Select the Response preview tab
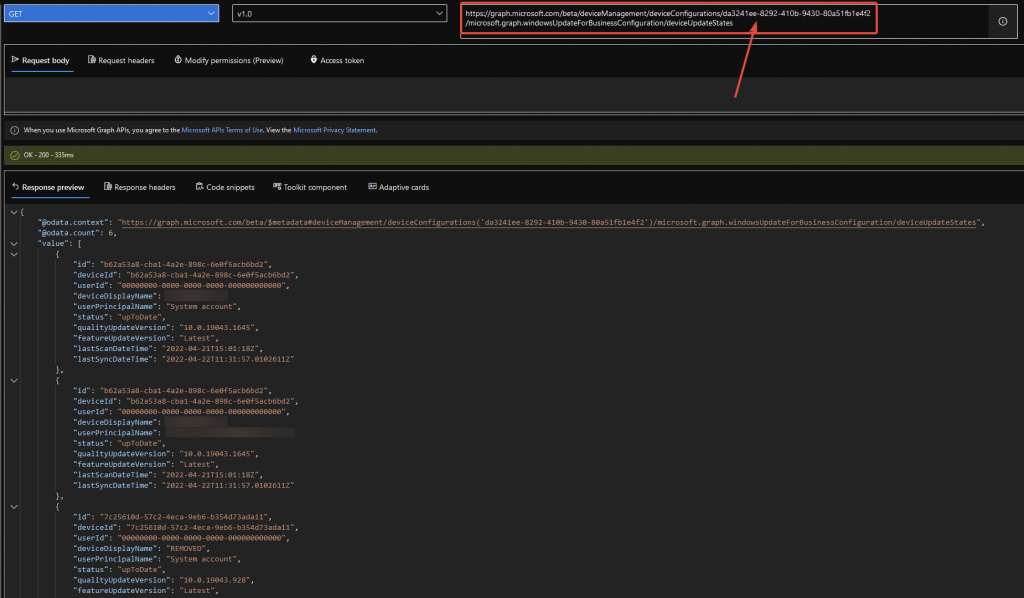1024x598 pixels. tap(48, 187)
